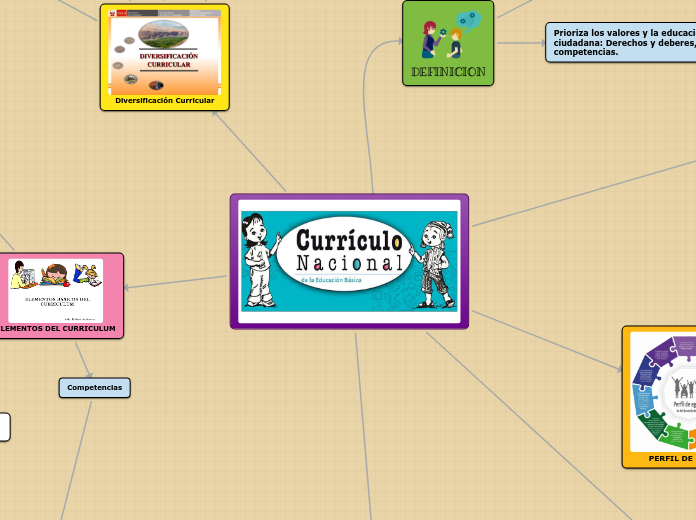Click the pink ELEMENTOS DEL CURRICULUM node
The width and height of the screenshot is (696, 520).
(61, 296)
